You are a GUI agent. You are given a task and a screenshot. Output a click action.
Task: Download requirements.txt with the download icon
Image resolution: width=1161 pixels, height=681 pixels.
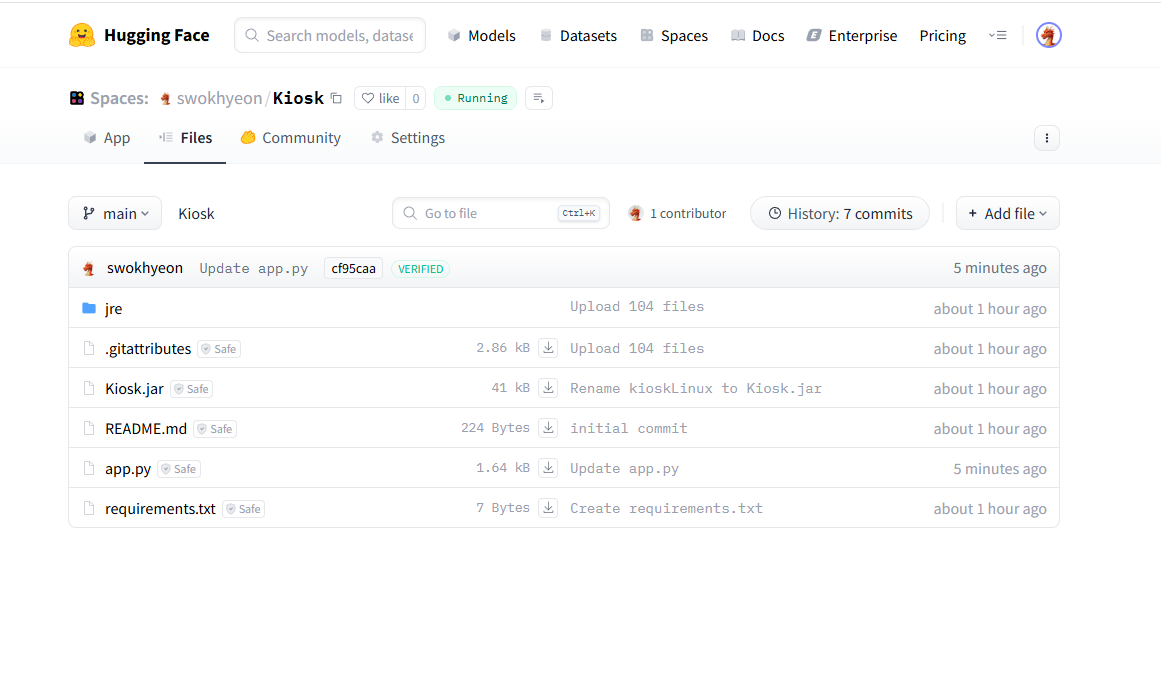click(548, 507)
